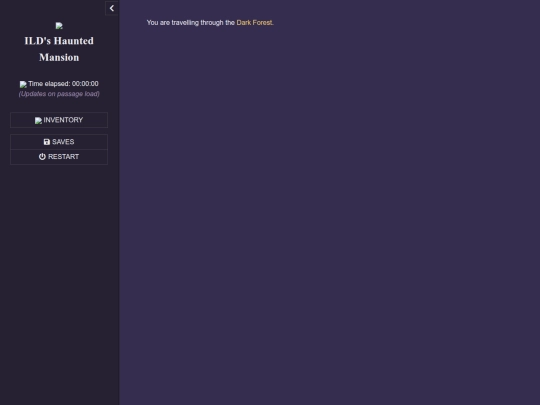
Task: Click the clock icon beside Time elapsed
Action: 23,84
